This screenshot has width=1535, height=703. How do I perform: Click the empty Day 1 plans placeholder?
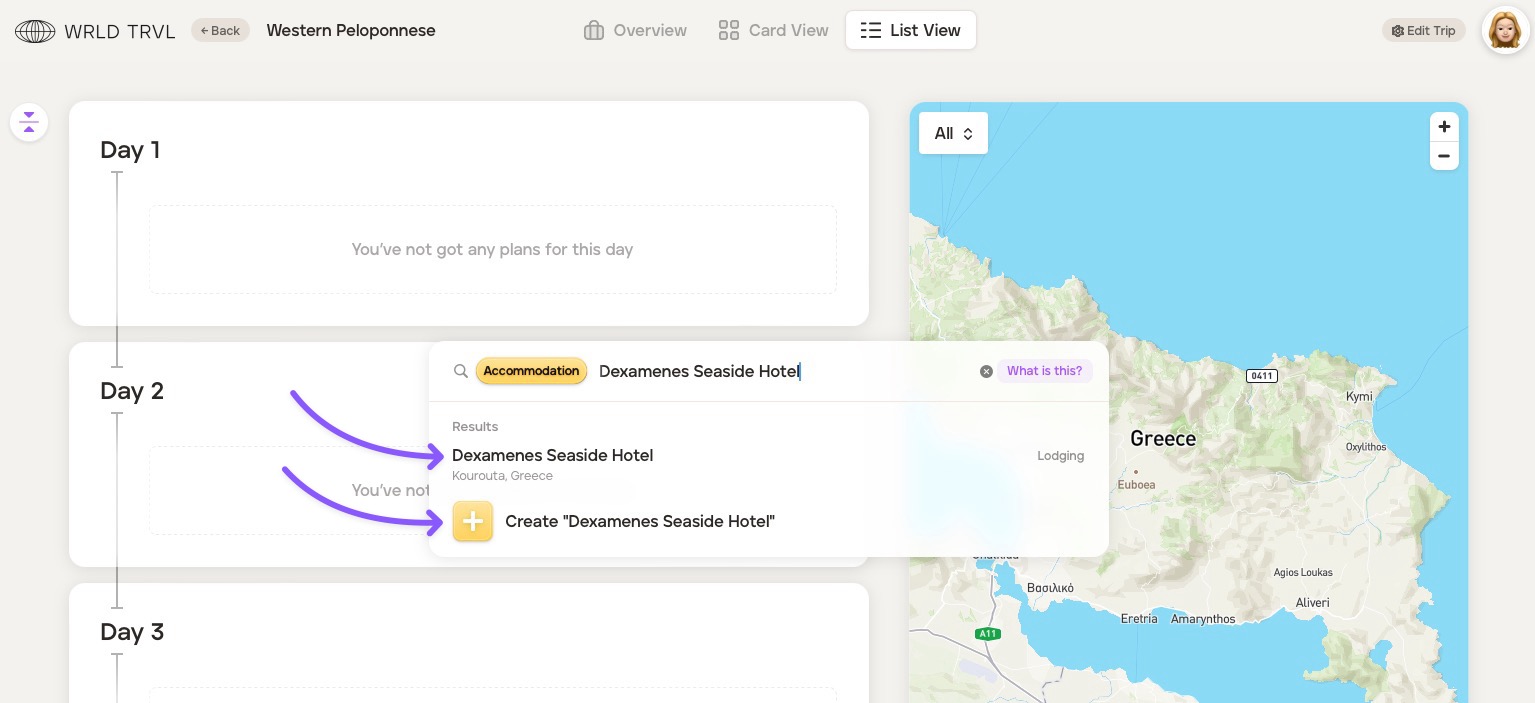click(492, 249)
